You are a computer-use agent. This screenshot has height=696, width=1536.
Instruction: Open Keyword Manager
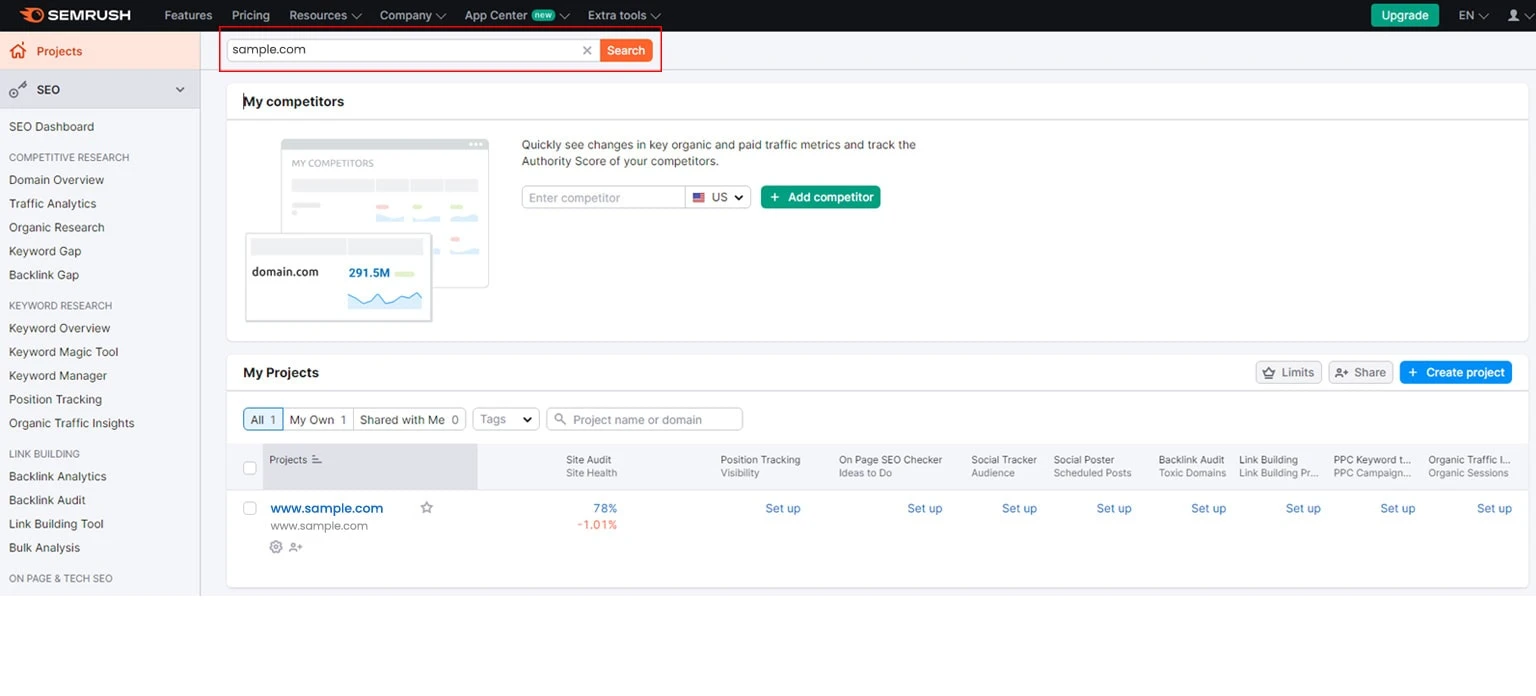tap(58, 376)
